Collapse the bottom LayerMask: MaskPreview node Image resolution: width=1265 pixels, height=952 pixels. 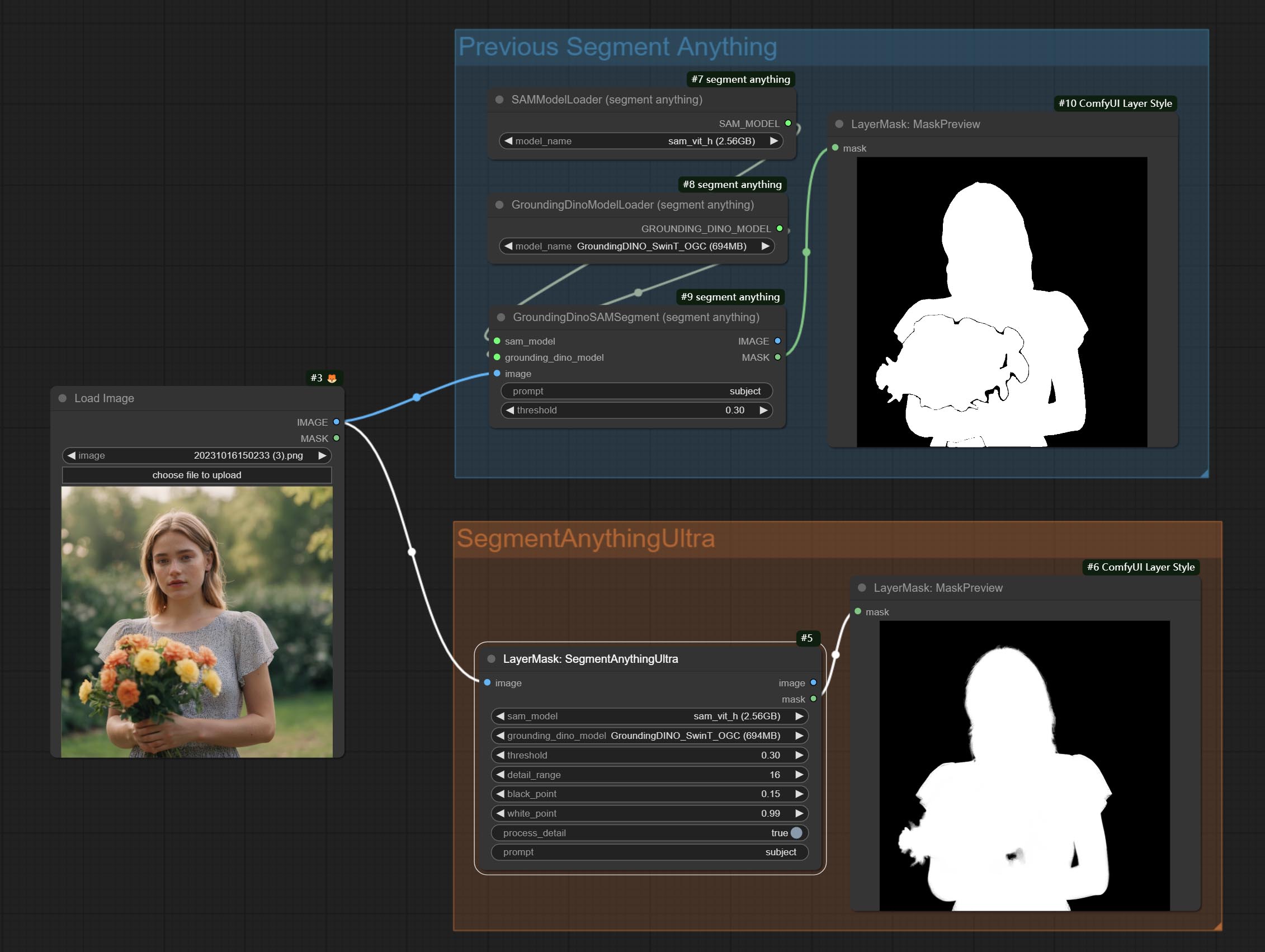(862, 588)
